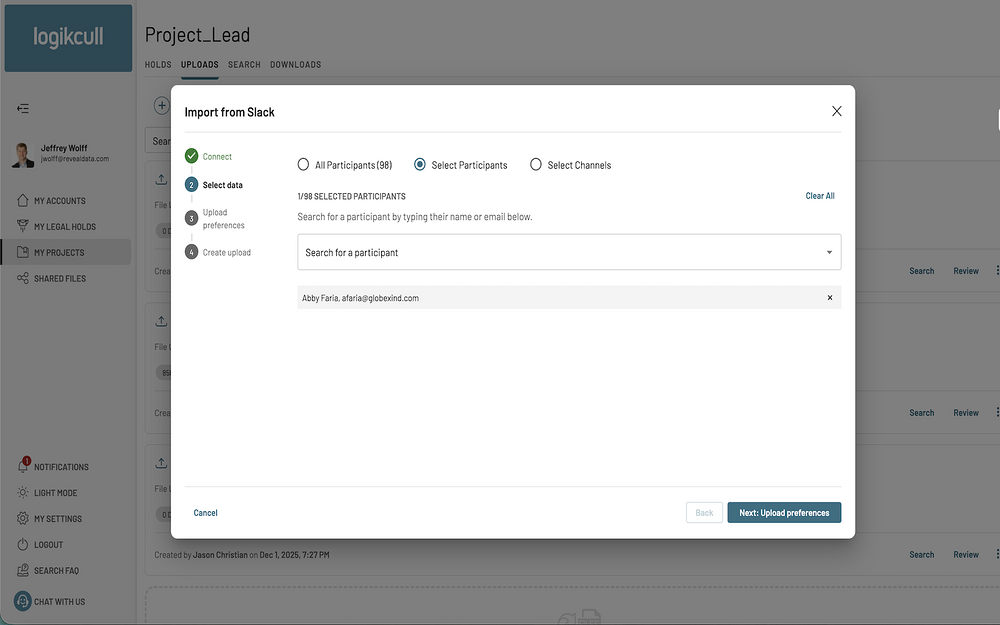Viewport: 1000px width, 625px height.
Task: Open Shared Files share icon
Action: [23, 278]
